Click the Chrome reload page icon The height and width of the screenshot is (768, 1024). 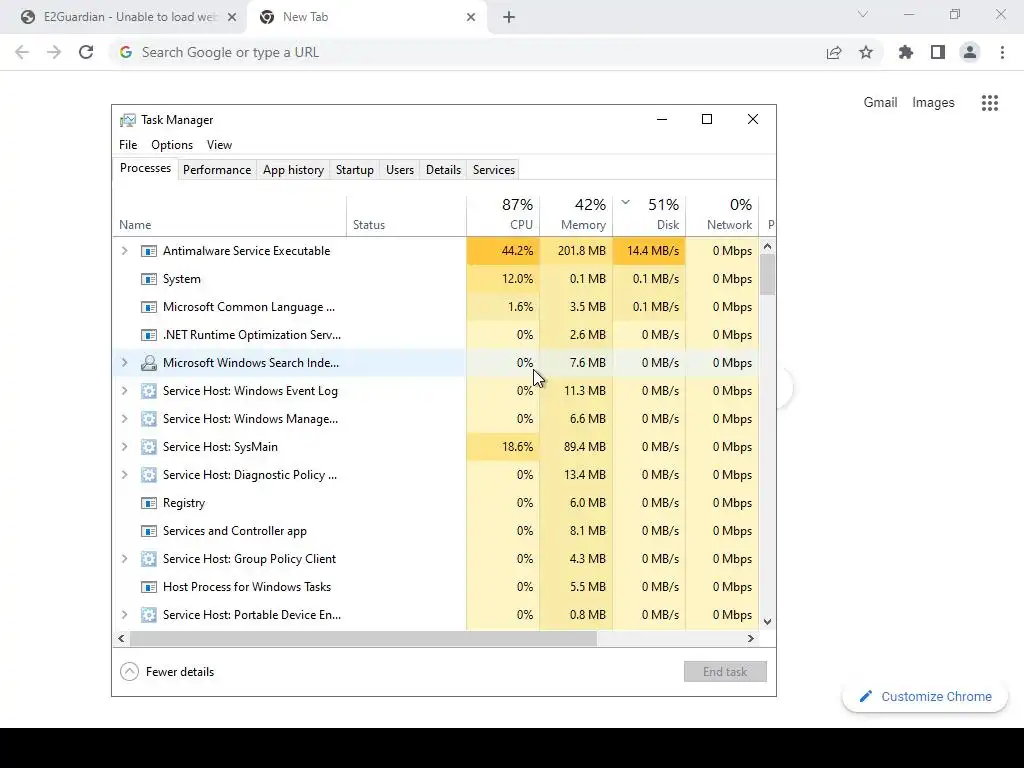[86, 52]
